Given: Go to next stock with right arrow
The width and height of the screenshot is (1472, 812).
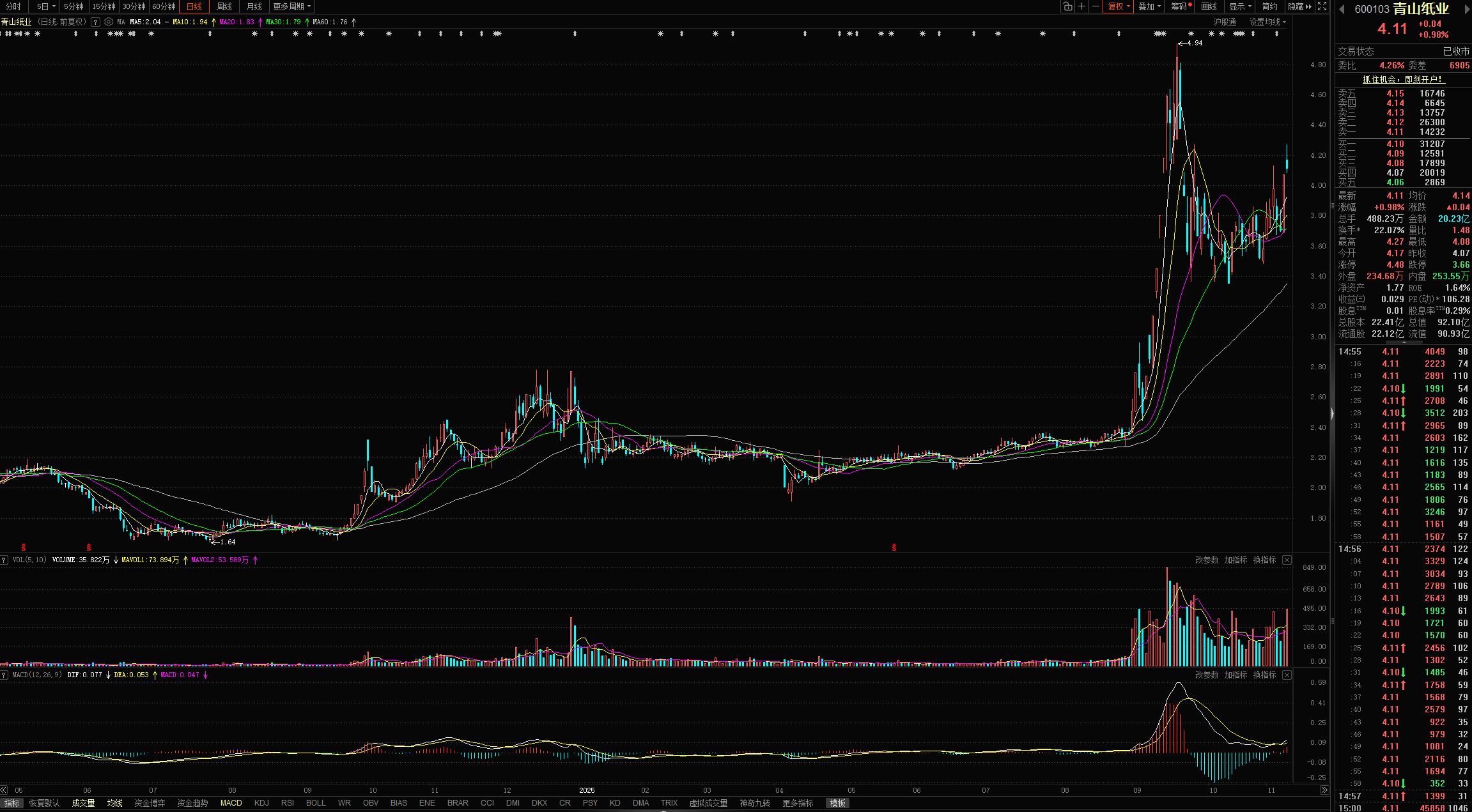Looking at the screenshot, I should click(1467, 9).
